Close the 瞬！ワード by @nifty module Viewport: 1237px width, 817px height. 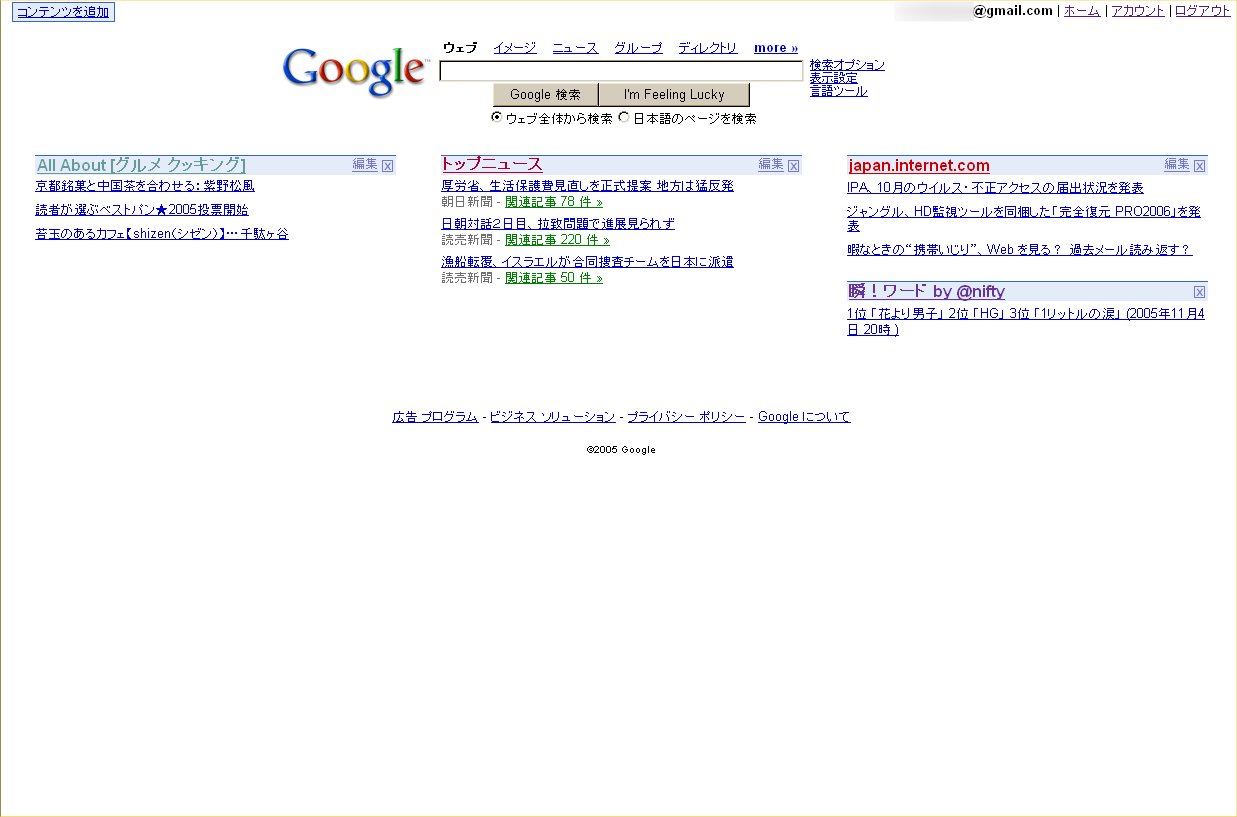[x=1200, y=292]
